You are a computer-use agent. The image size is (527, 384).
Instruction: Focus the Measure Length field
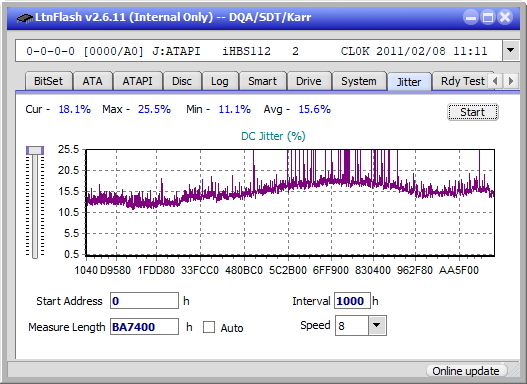(144, 327)
